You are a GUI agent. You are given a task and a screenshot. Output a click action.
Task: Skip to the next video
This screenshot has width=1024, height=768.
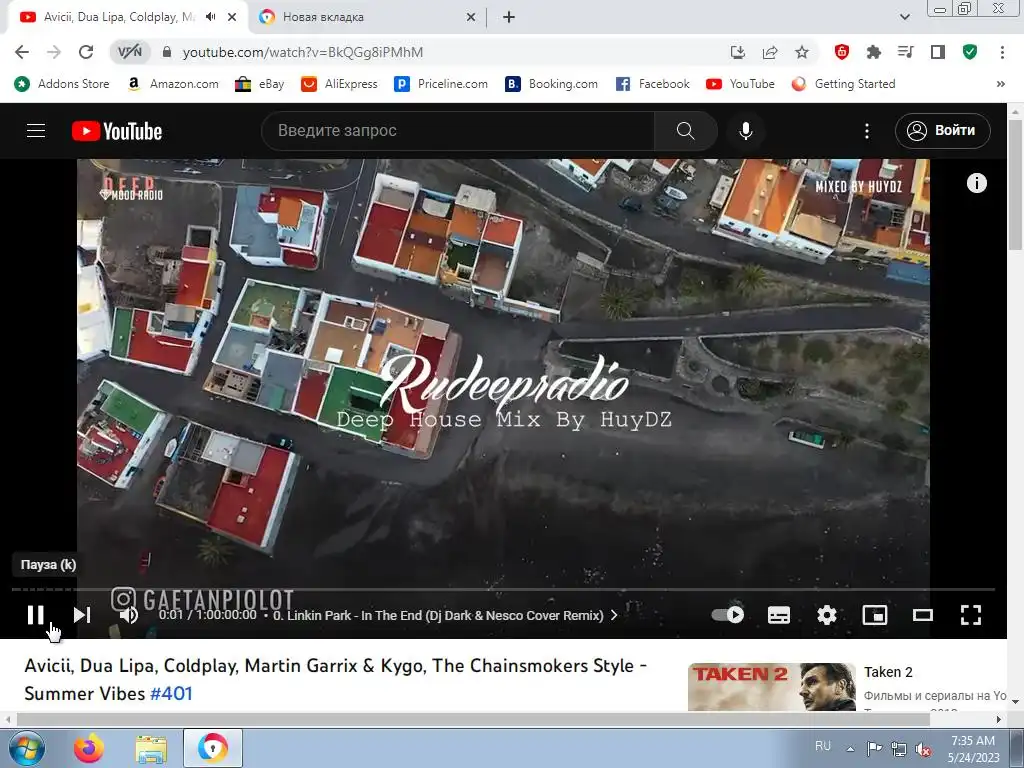(x=82, y=615)
